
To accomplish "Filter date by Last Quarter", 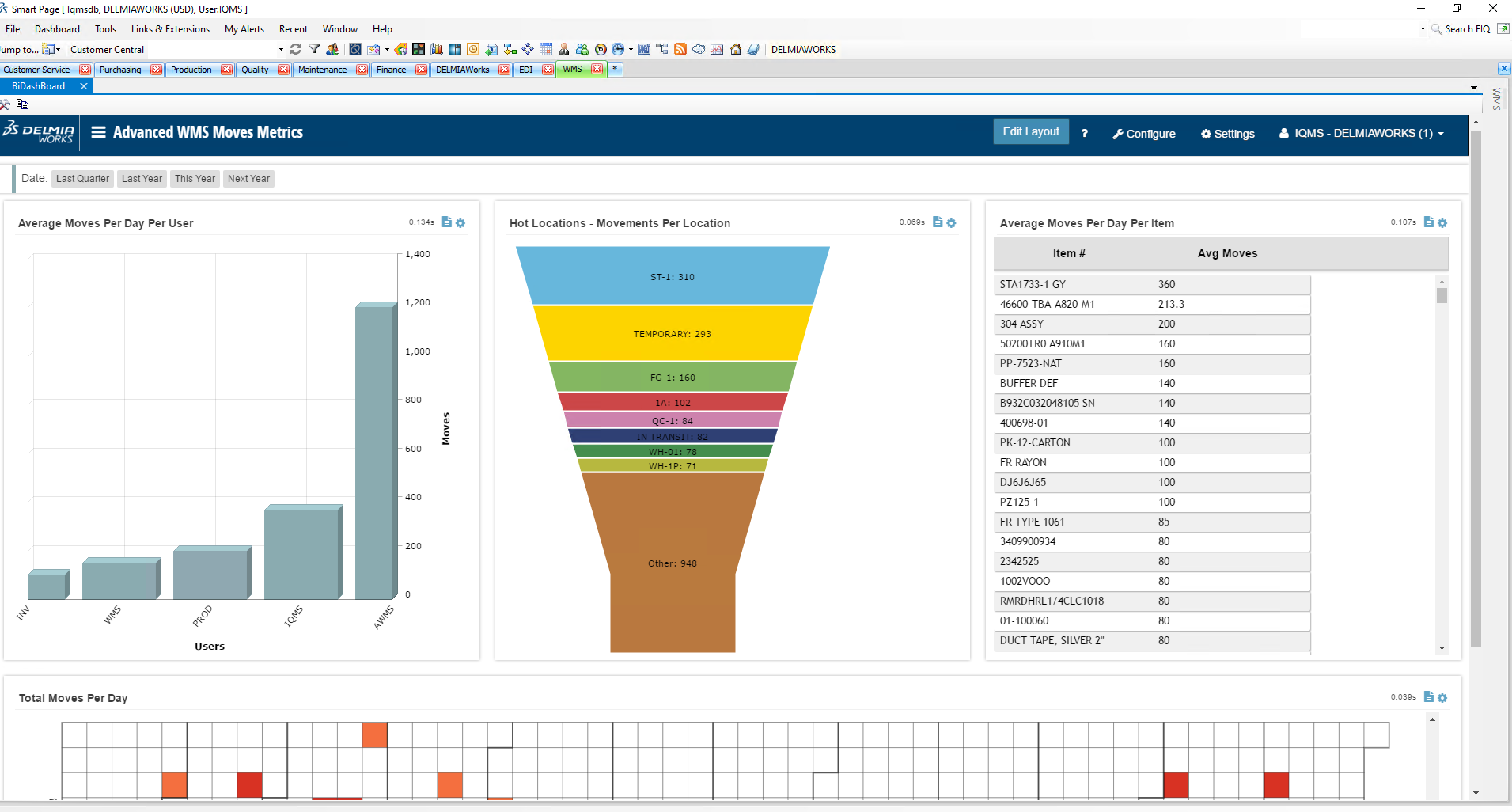I will (82, 179).
